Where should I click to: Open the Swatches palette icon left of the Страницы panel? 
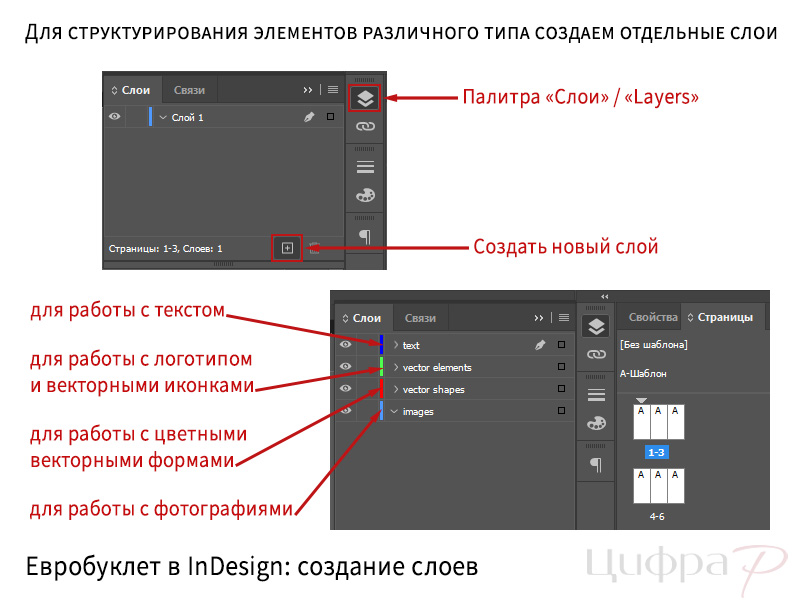(x=596, y=423)
